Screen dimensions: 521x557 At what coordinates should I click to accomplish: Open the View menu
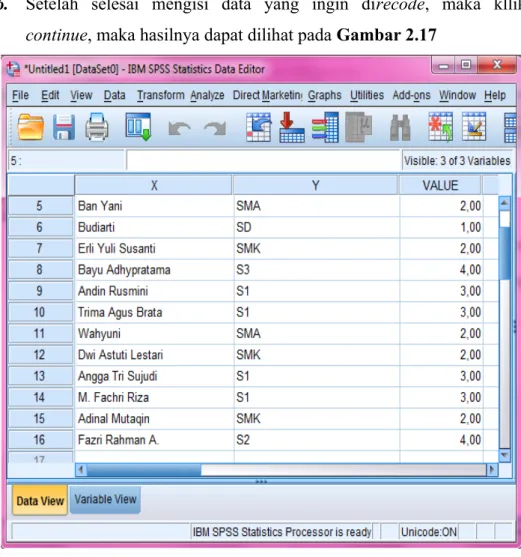(x=81, y=95)
